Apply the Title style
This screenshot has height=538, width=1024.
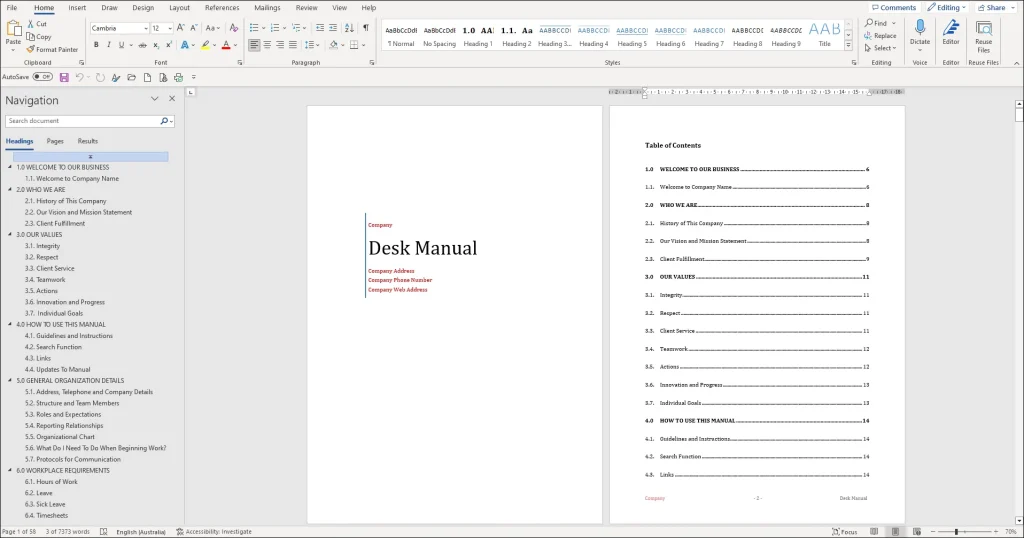click(825, 35)
